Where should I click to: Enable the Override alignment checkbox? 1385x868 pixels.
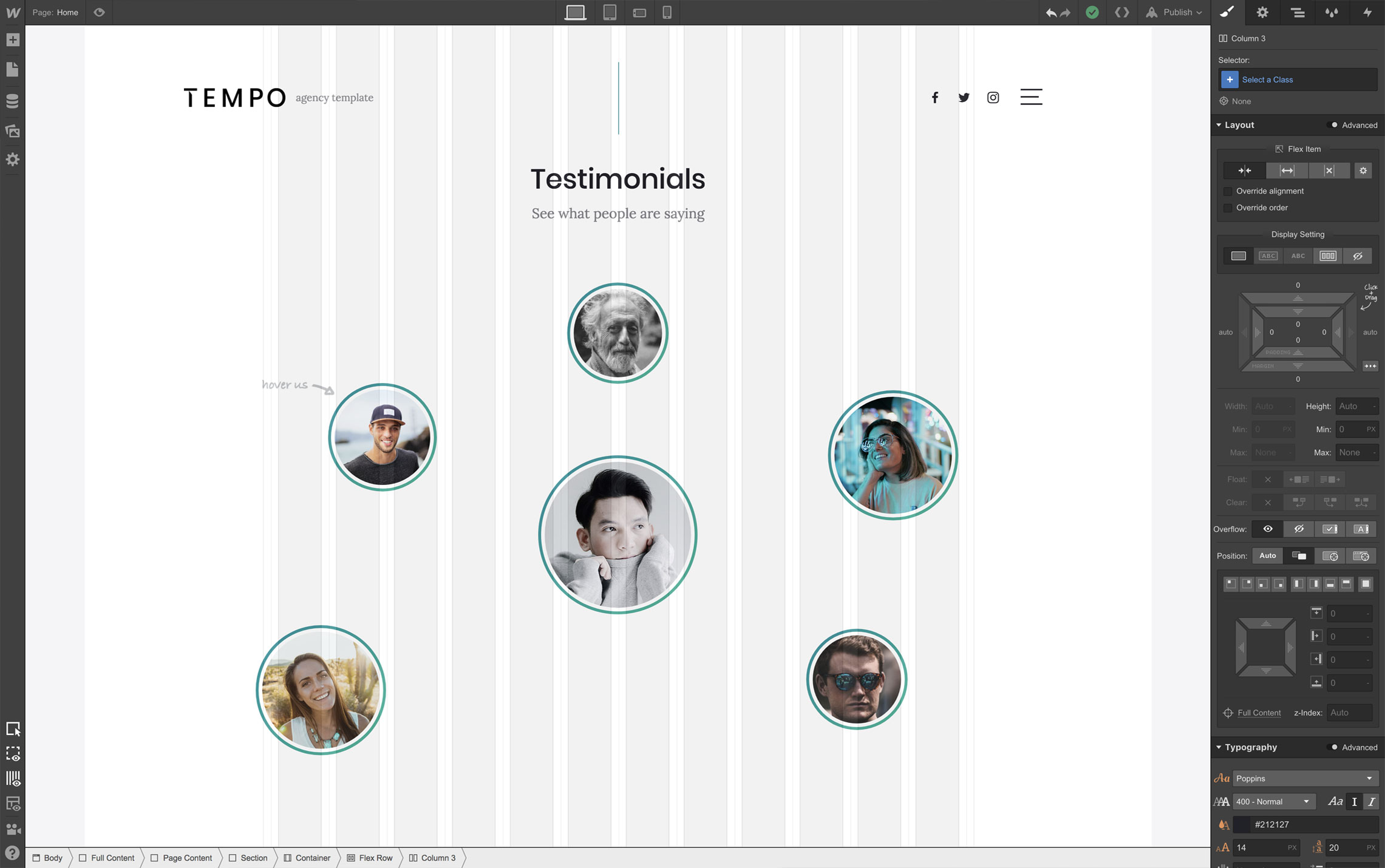1228,191
